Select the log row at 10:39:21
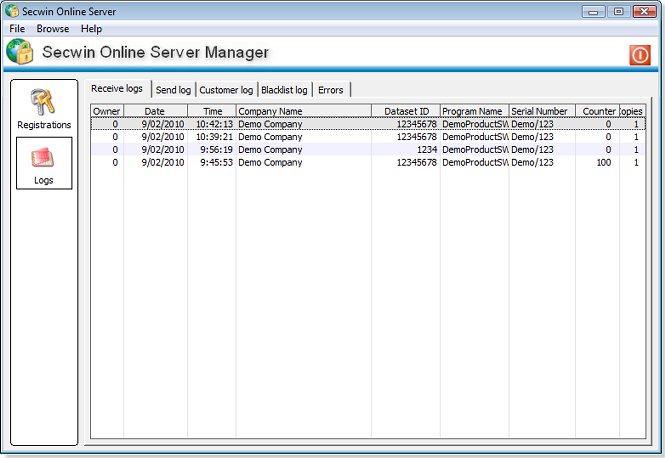The height and width of the screenshot is (458, 665). (x=300, y=137)
